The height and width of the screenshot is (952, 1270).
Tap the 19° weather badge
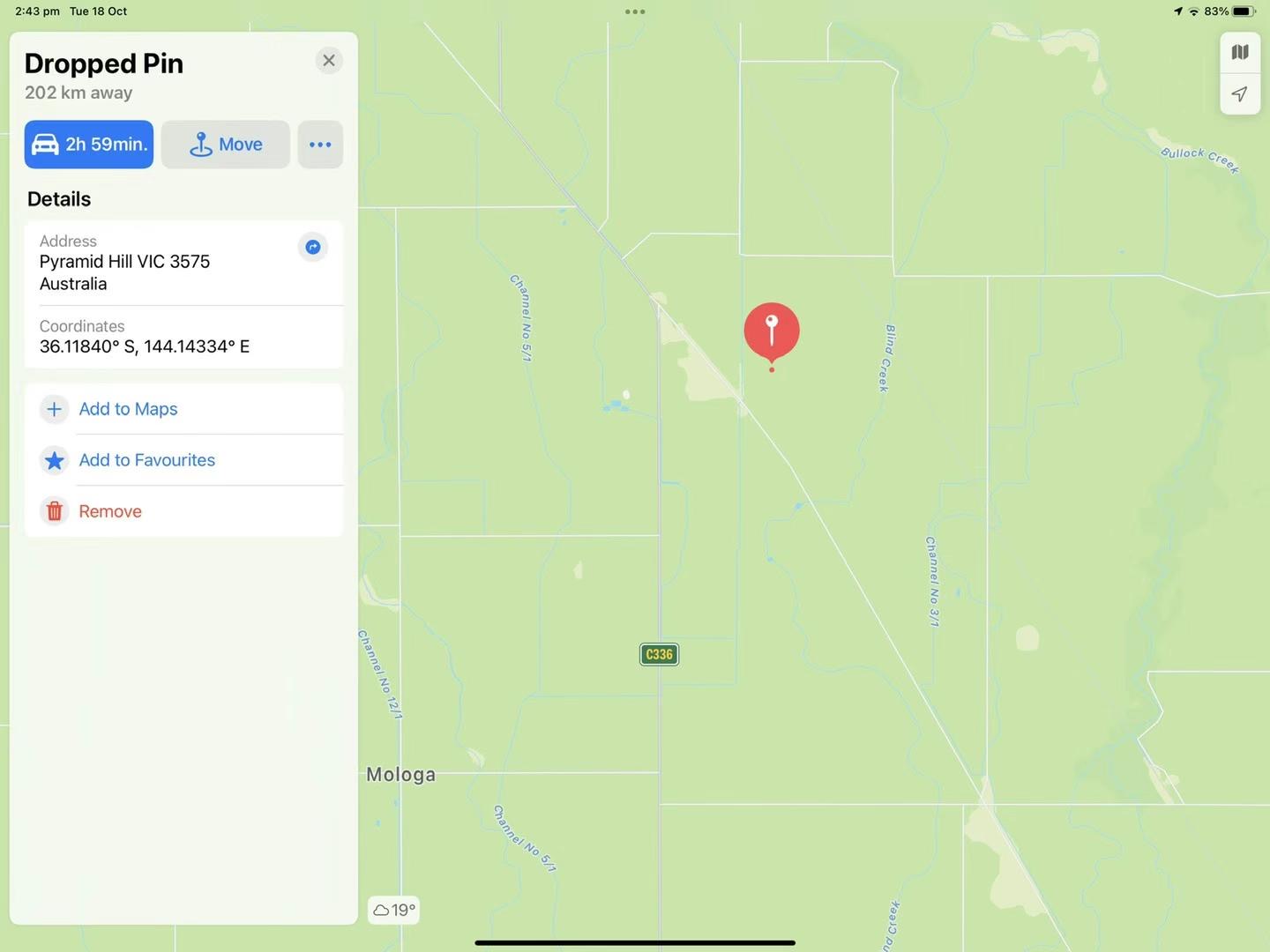393,910
